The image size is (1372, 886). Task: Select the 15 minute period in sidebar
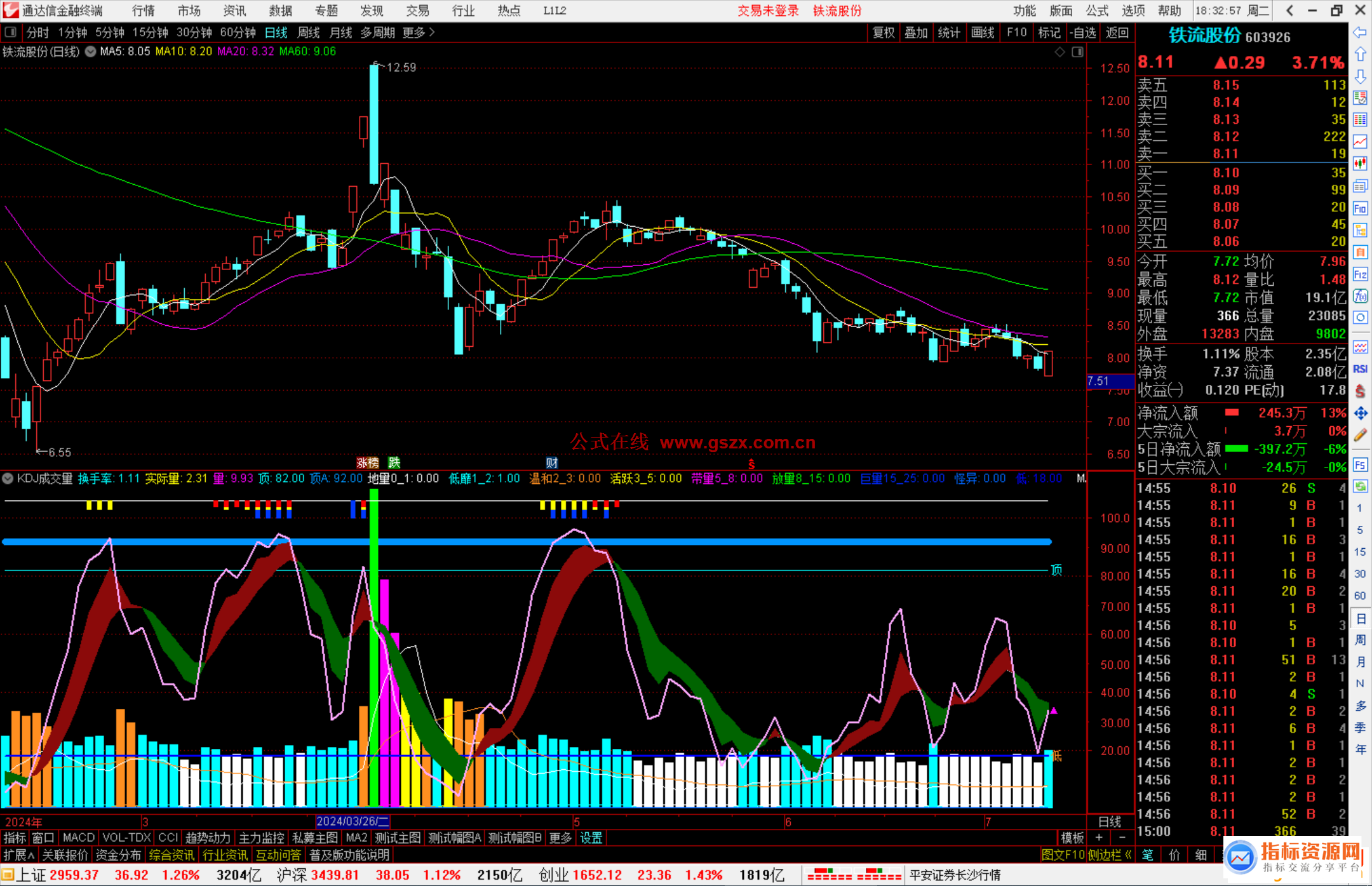(1360, 552)
